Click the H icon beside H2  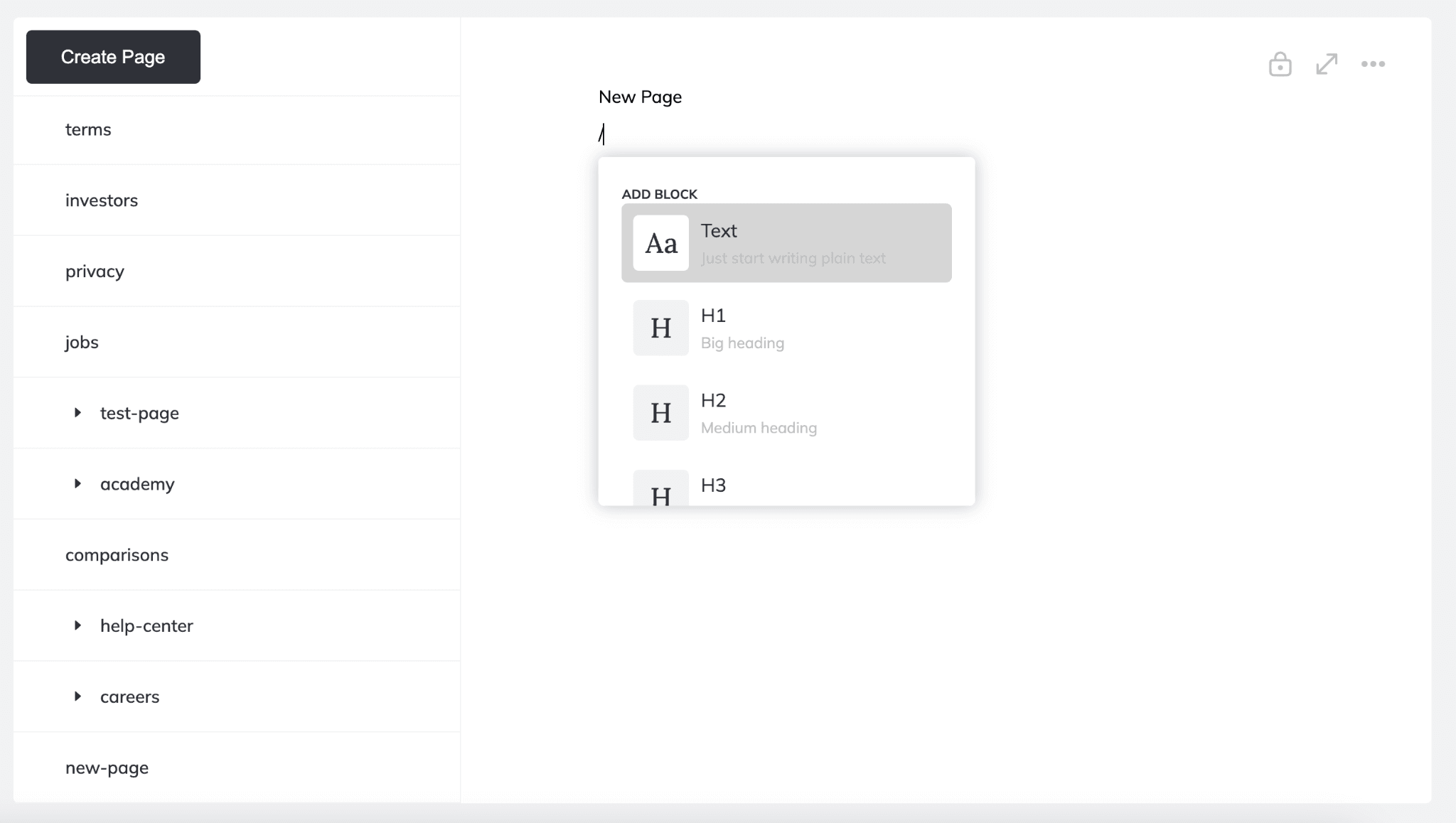pyautogui.click(x=660, y=413)
